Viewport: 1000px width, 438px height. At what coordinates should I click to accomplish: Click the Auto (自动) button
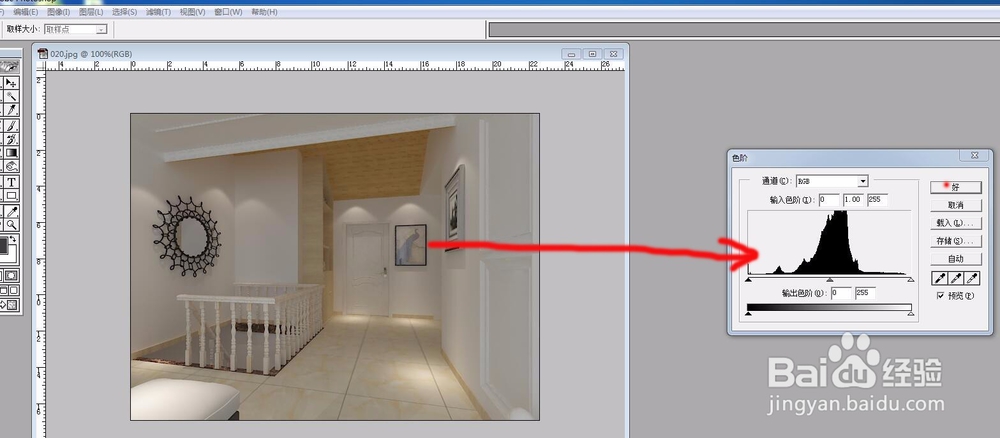coord(955,258)
